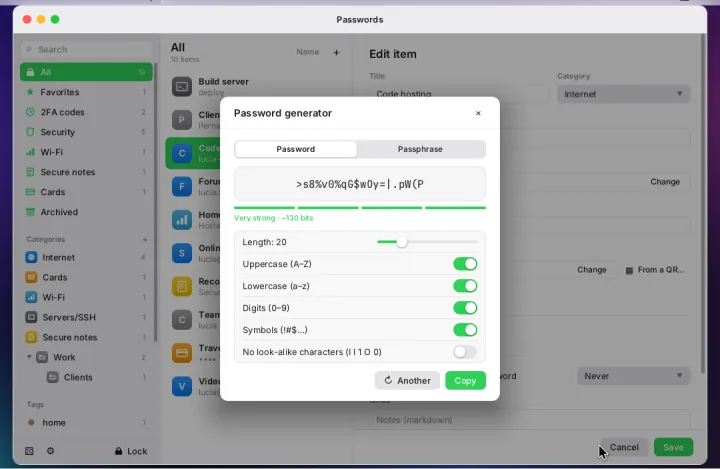Add new item with plus icon
The width and height of the screenshot is (720, 469).
[x=336, y=52]
